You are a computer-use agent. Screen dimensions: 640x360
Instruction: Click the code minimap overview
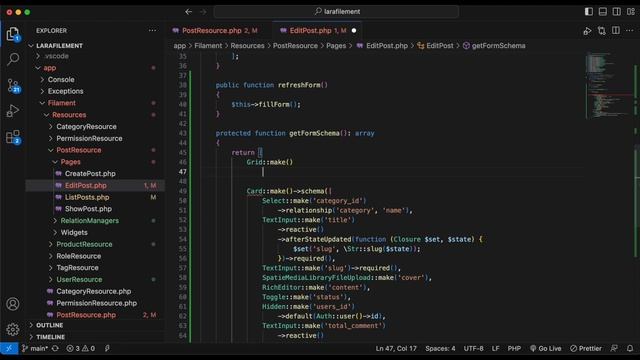[608, 86]
